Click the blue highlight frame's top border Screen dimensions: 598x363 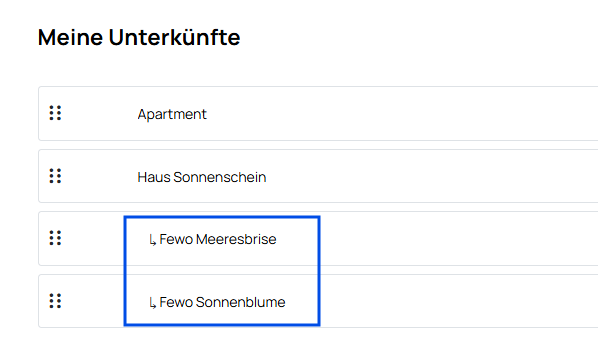222,217
